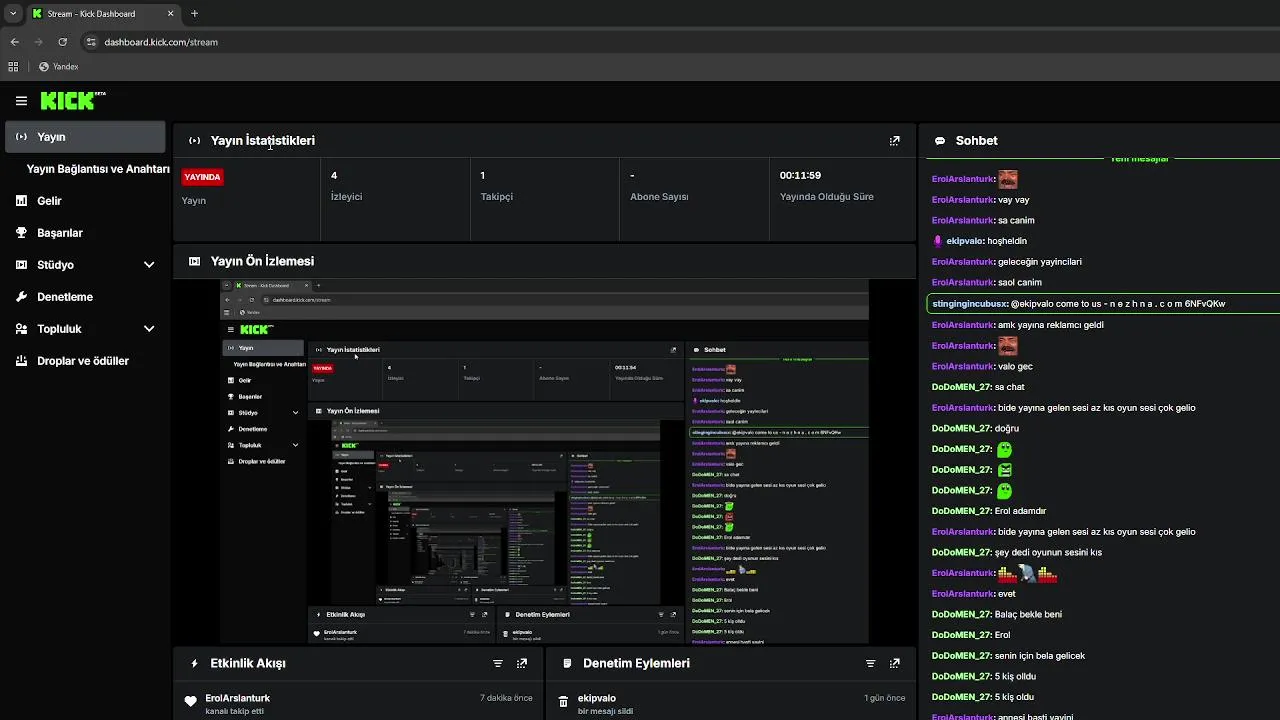The image size is (1280, 720).
Task: Click the Yayın İstatistikleri broadcast icon
Action: [194, 141]
